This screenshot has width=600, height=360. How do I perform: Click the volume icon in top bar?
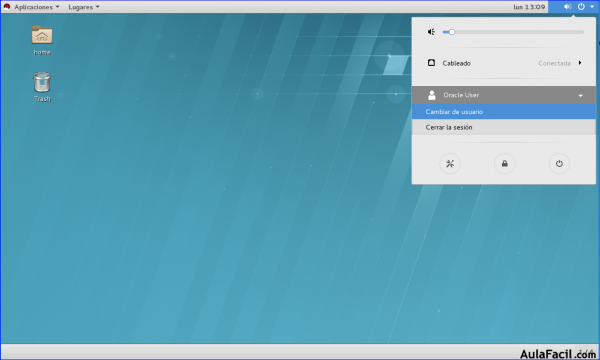tap(567, 7)
